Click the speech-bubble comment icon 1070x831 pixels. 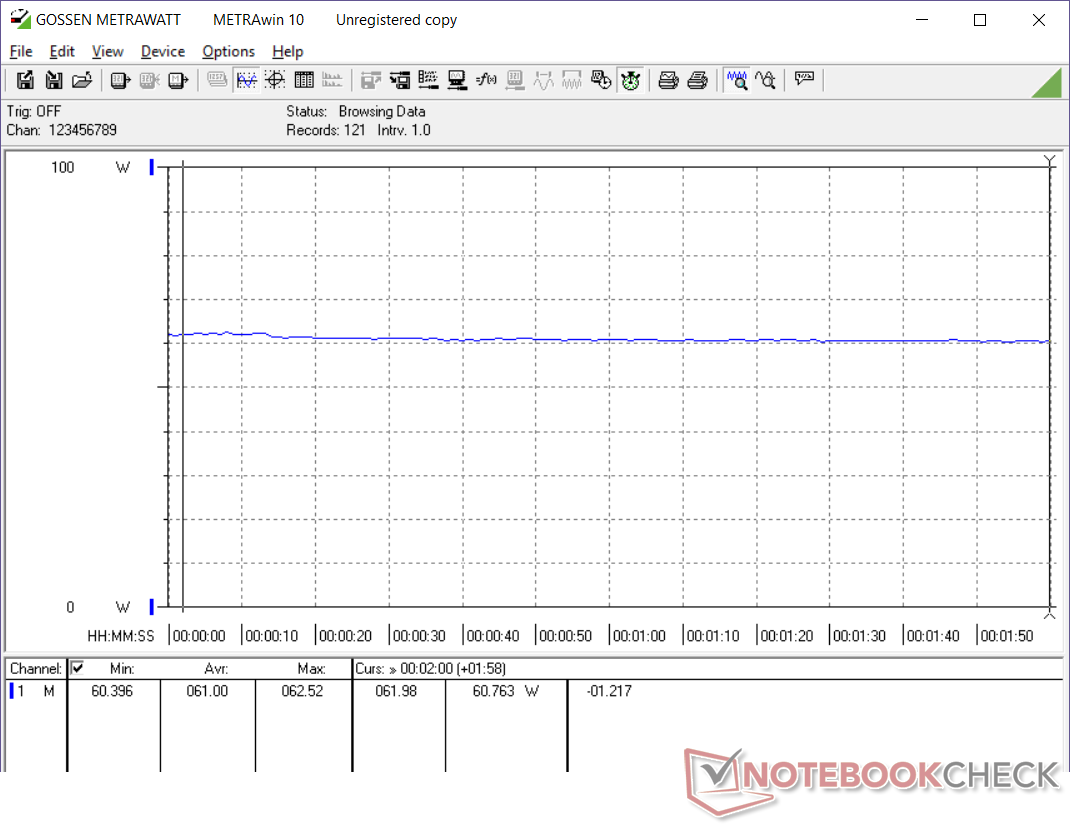[805, 78]
